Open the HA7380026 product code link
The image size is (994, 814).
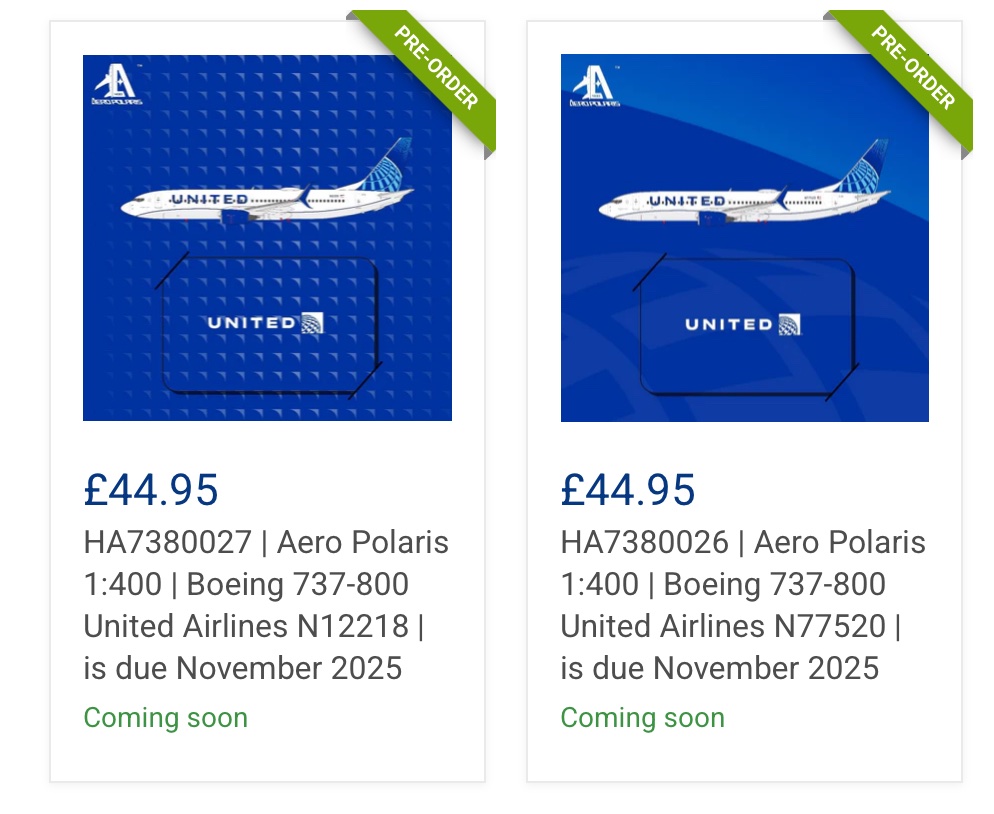[644, 543]
